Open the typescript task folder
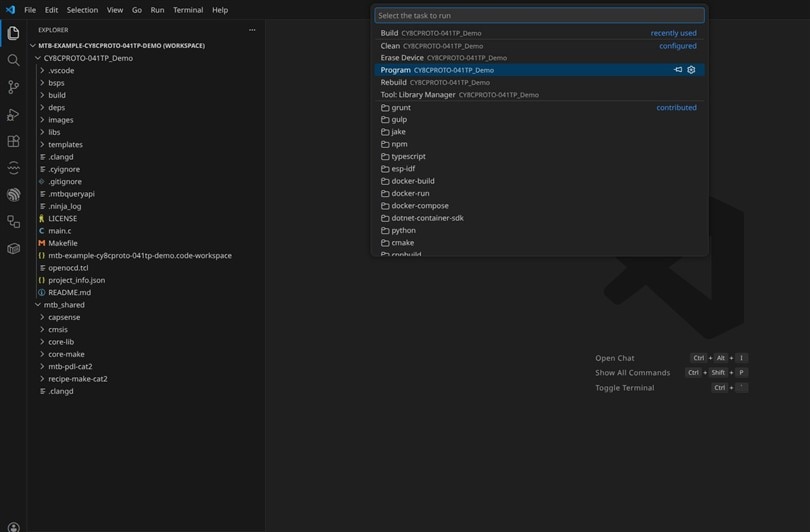Screen dimensions: 810x532 point(539,157)
